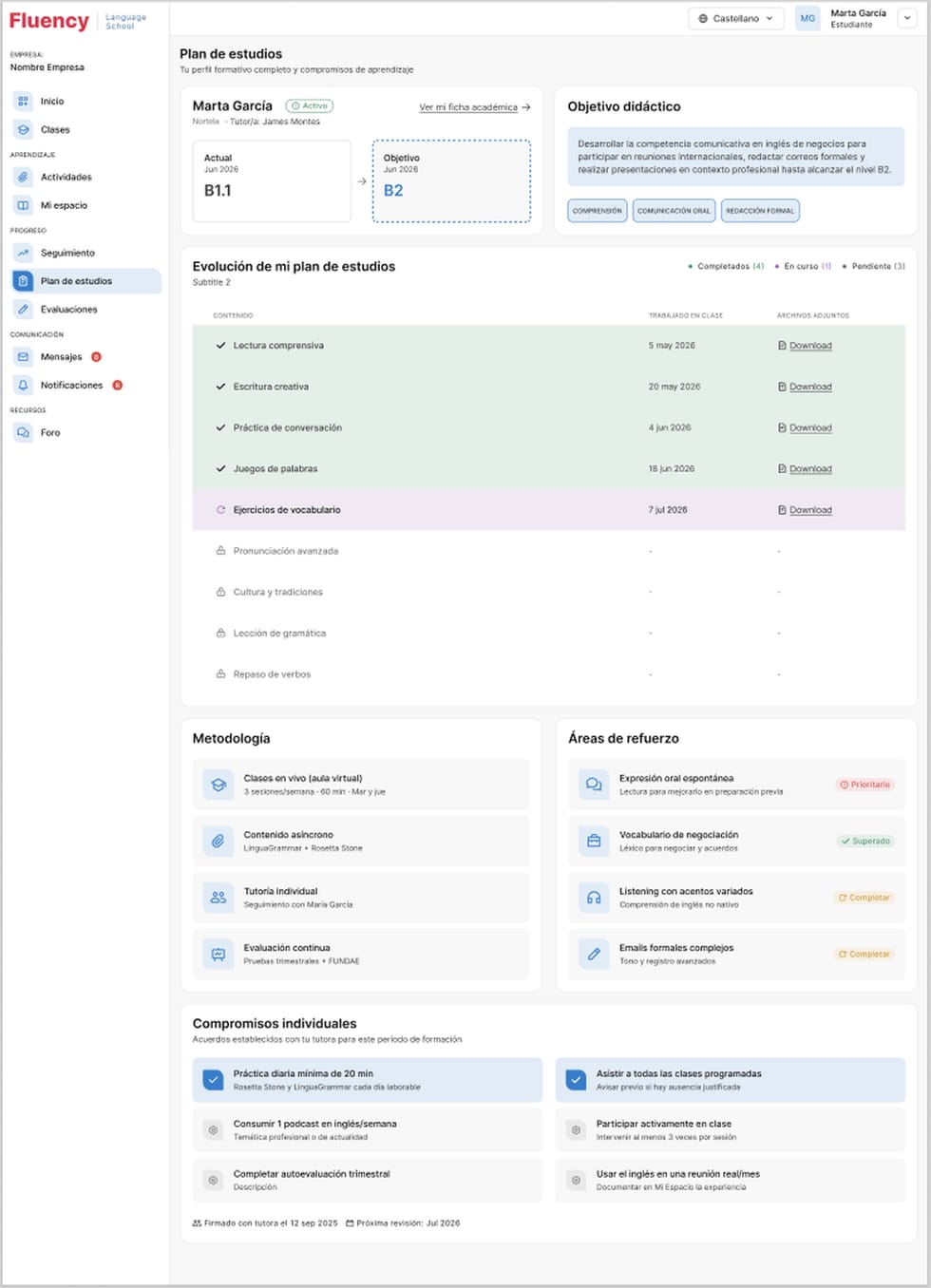Click Completar for Emails formales complejos

864,954
